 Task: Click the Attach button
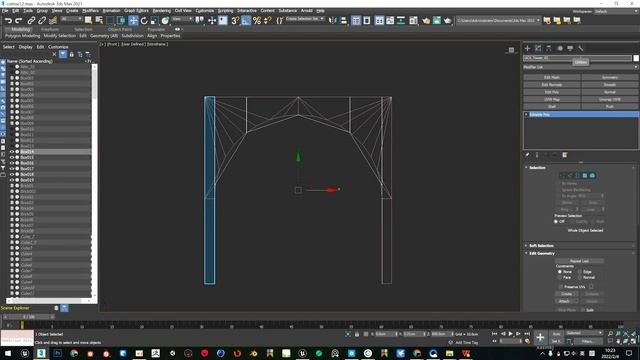(564, 301)
